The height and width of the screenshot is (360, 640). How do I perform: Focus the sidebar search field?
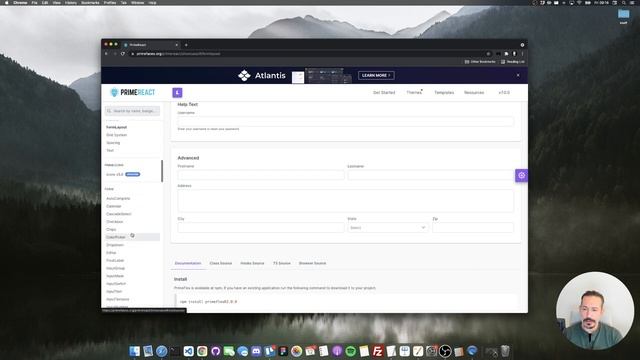[x=133, y=111]
